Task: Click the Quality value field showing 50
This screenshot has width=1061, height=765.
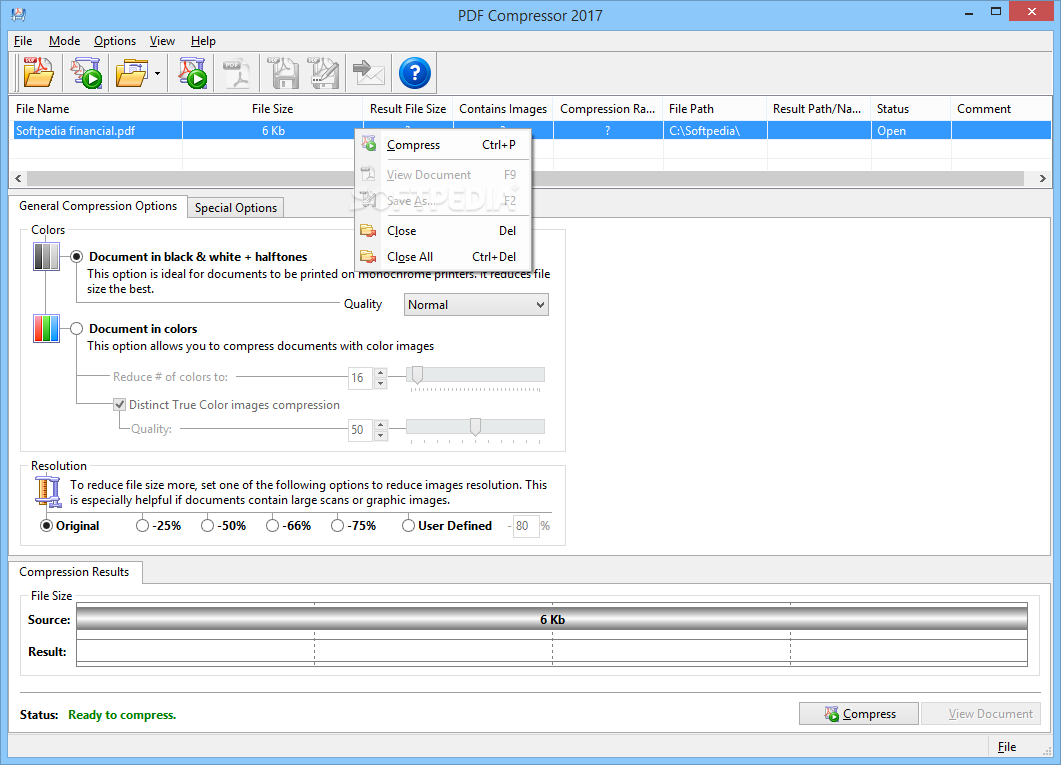Action: (x=361, y=430)
